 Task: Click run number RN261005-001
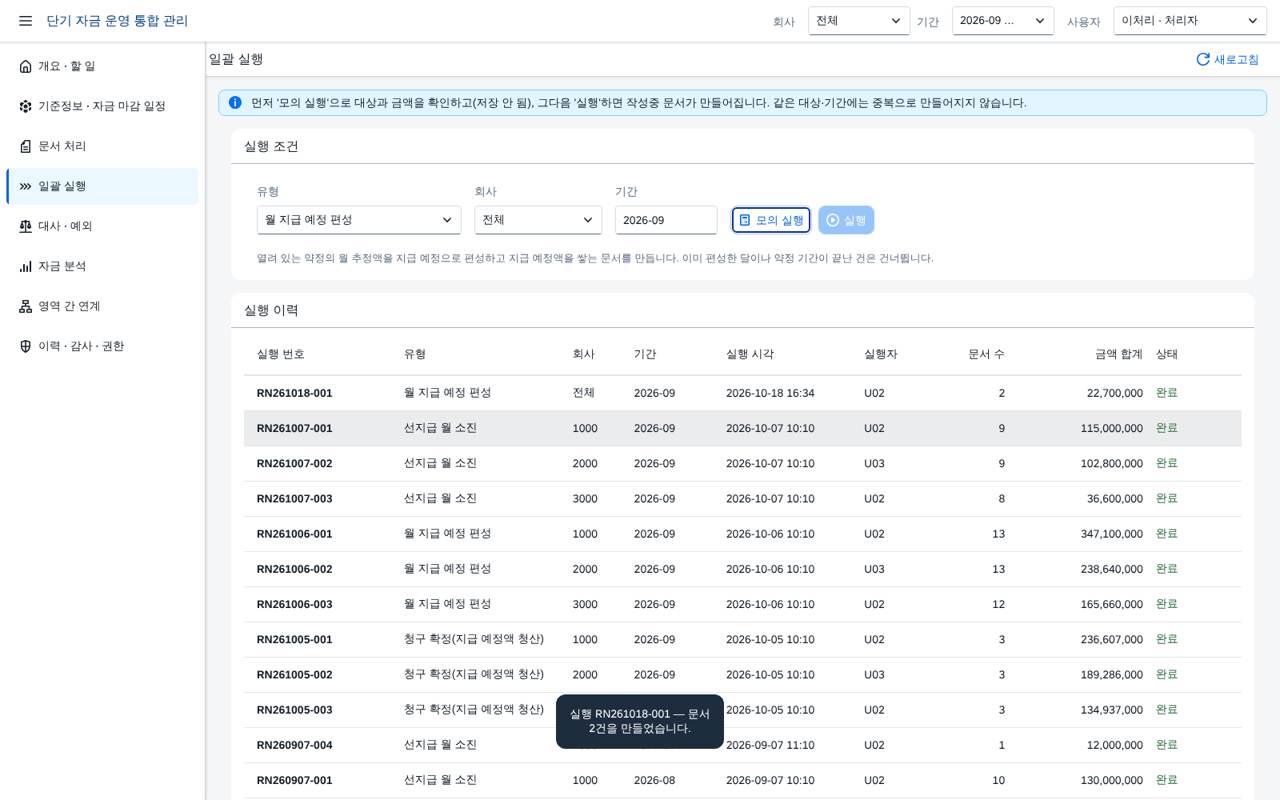294,639
